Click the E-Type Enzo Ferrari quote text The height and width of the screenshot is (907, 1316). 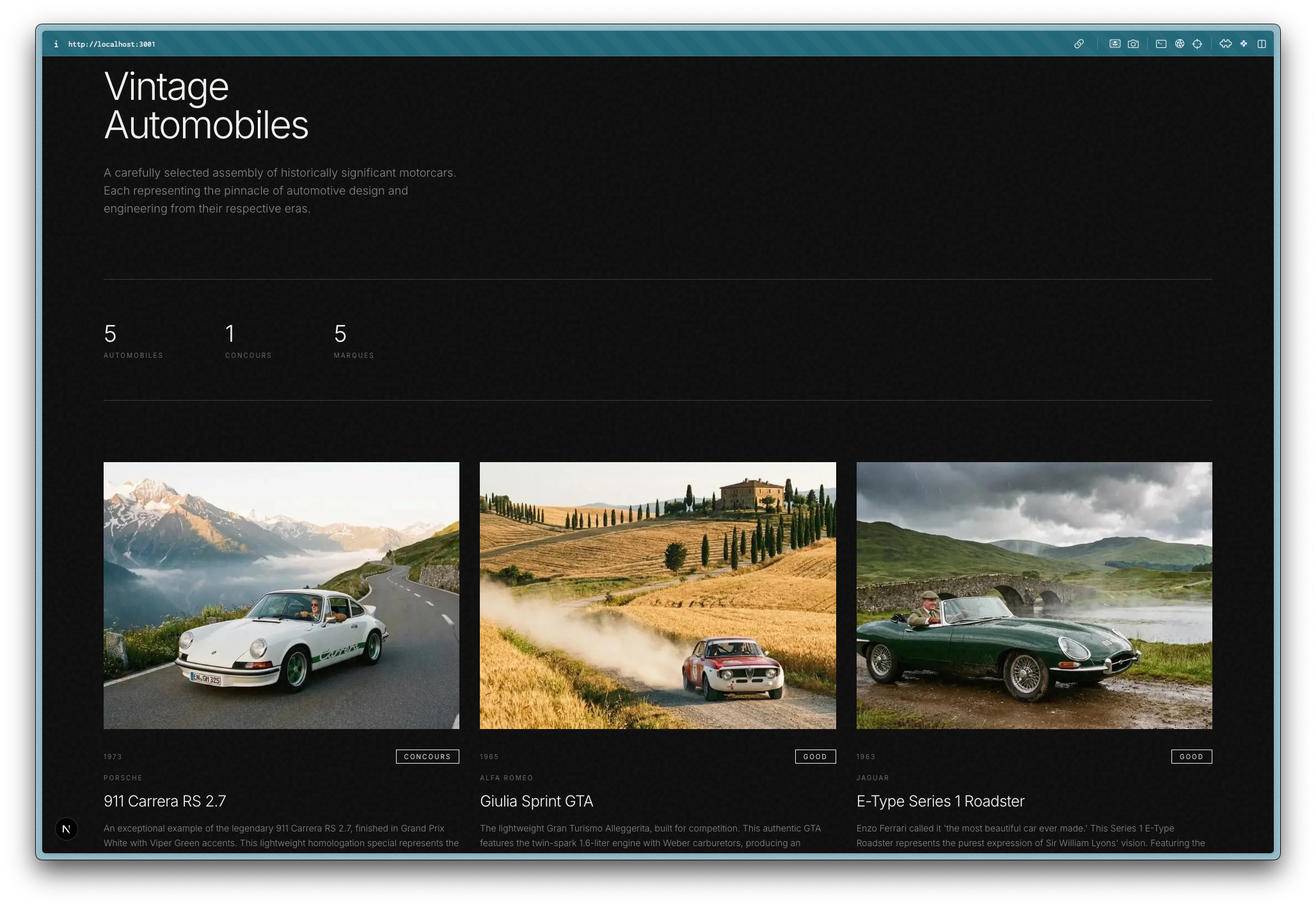tap(1031, 836)
